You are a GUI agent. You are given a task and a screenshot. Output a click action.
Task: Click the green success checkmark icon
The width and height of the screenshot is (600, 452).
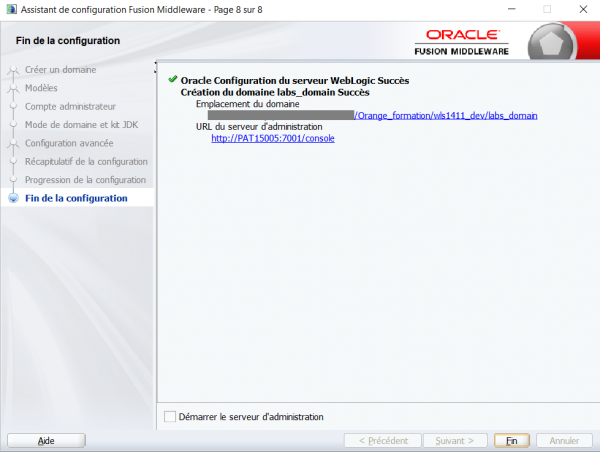click(x=173, y=79)
